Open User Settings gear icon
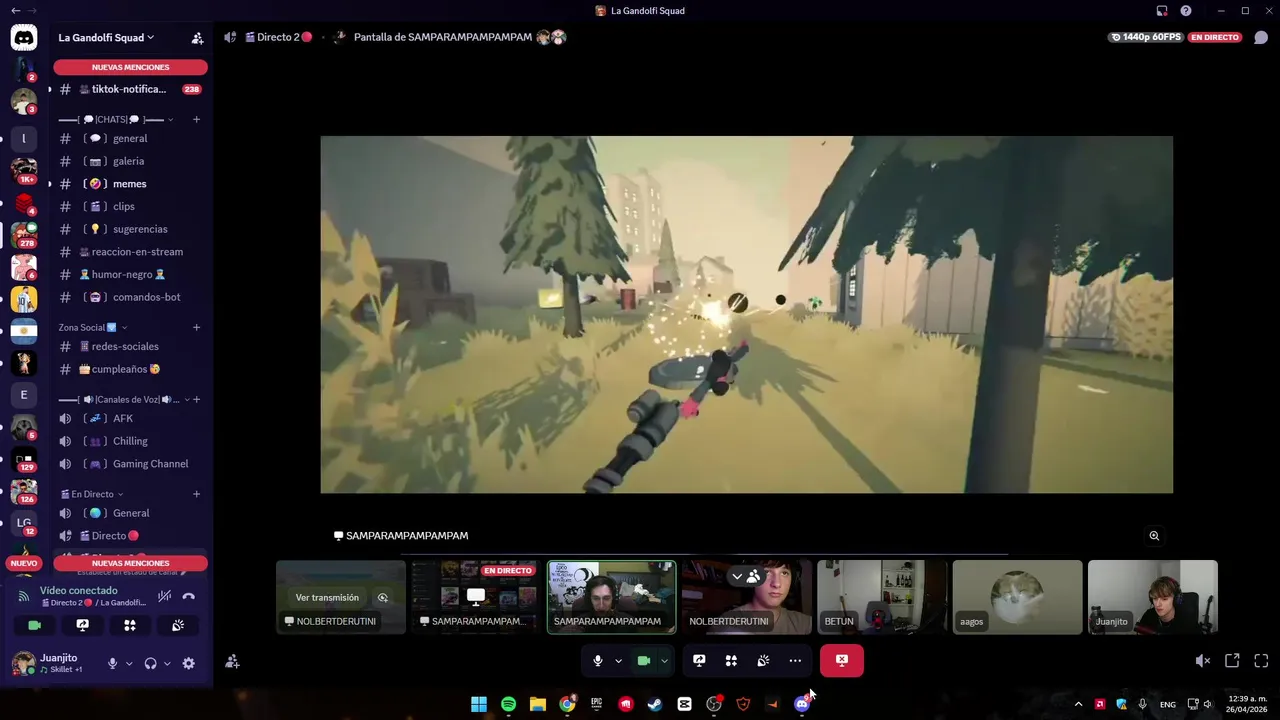Image resolution: width=1280 pixels, height=720 pixels. [188, 663]
